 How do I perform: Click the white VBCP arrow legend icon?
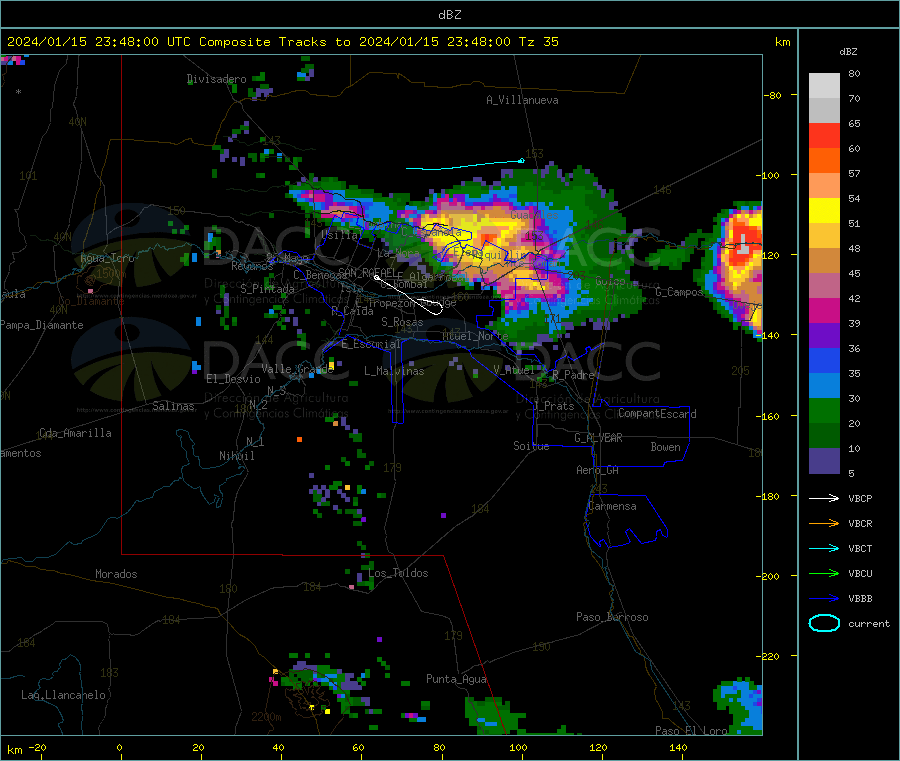click(x=824, y=498)
